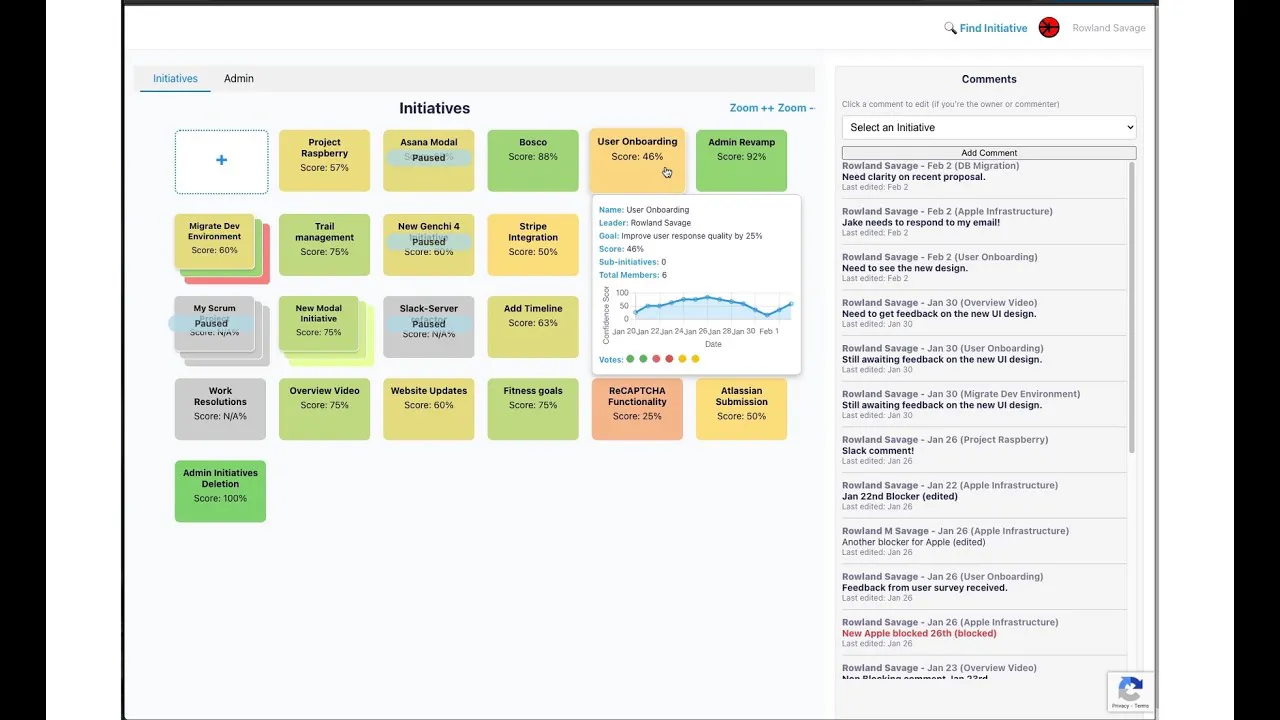
Task: Open the Website Updates card
Action: pos(428,408)
